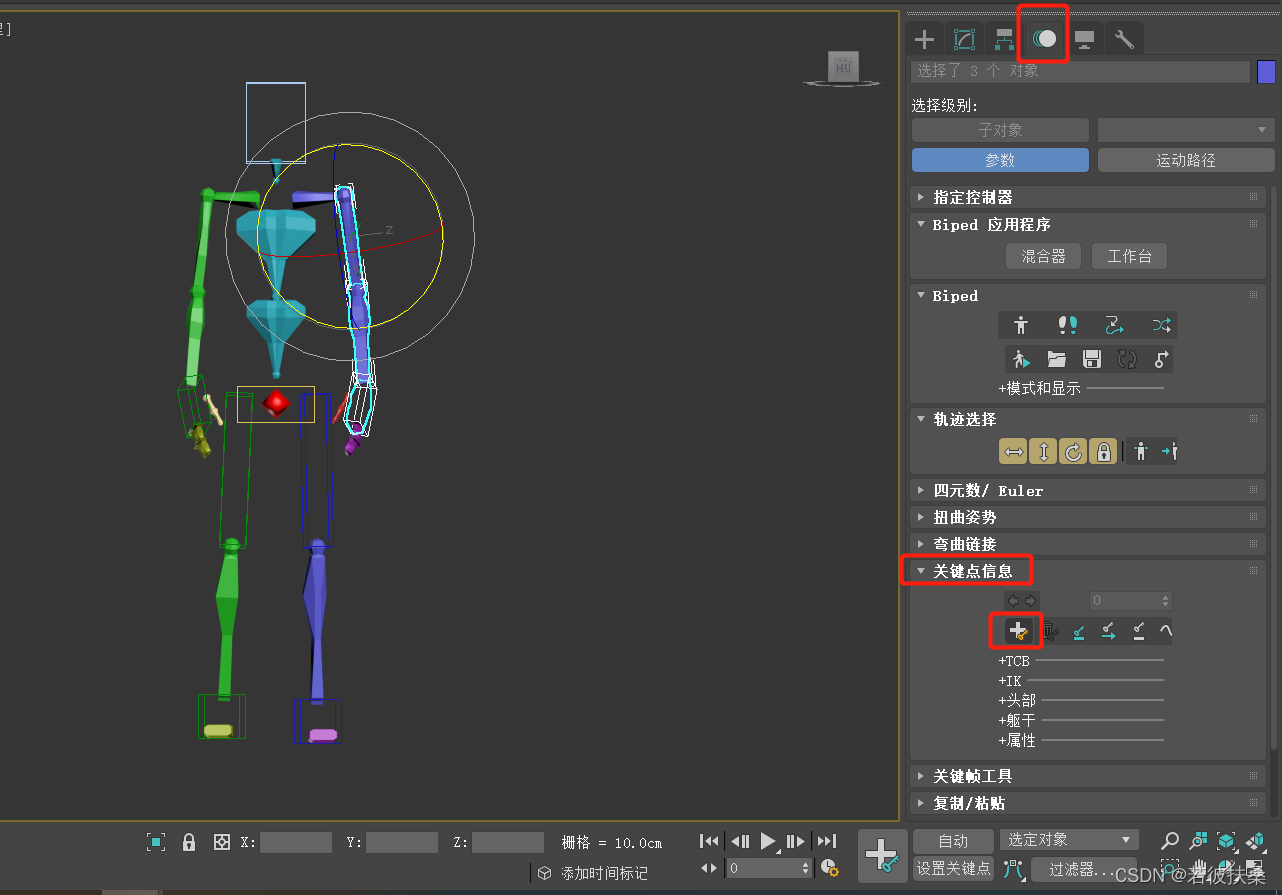The width and height of the screenshot is (1282, 895).
Task: Click the X coordinate field
Action: [296, 842]
